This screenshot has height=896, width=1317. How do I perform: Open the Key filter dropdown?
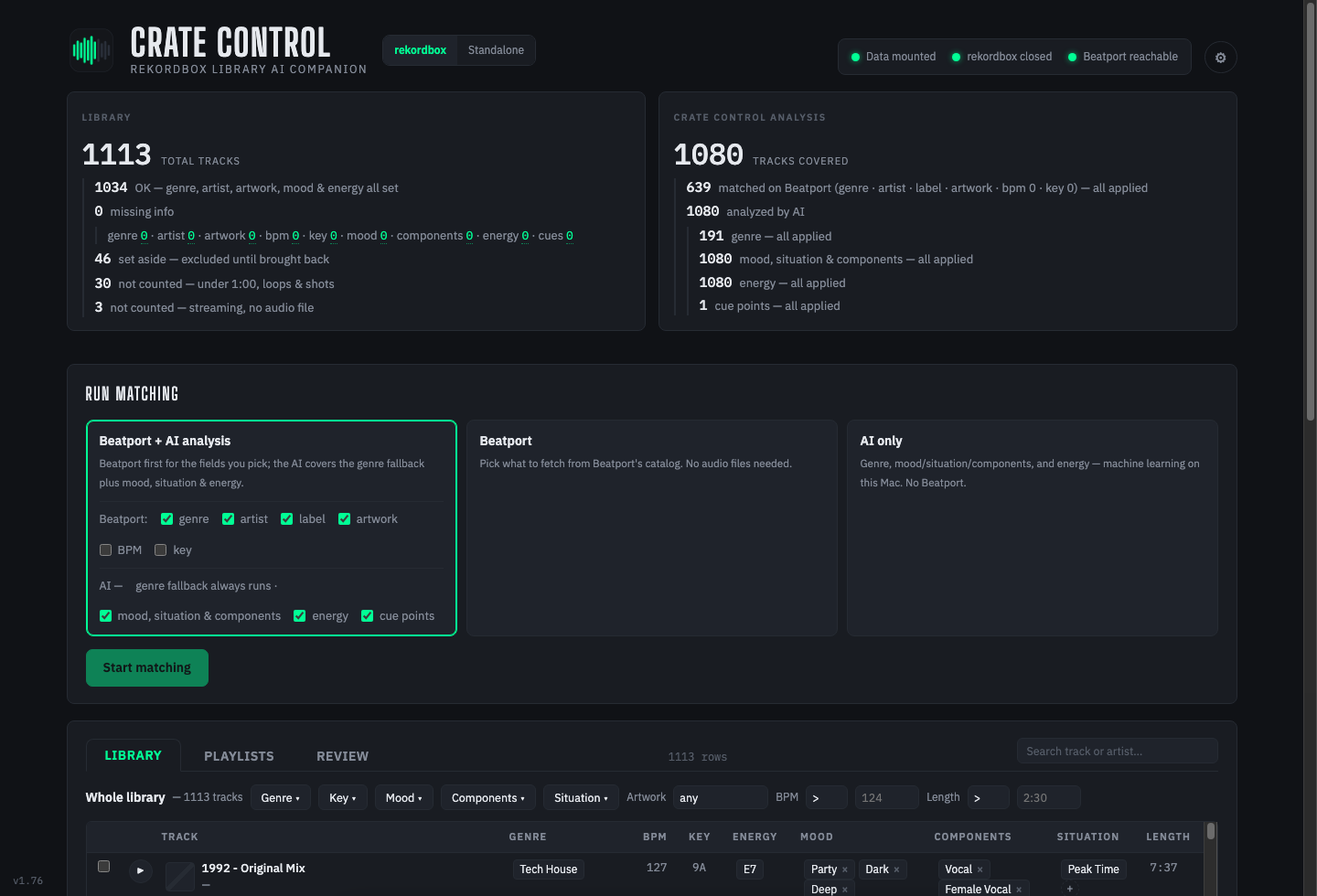pyautogui.click(x=343, y=797)
